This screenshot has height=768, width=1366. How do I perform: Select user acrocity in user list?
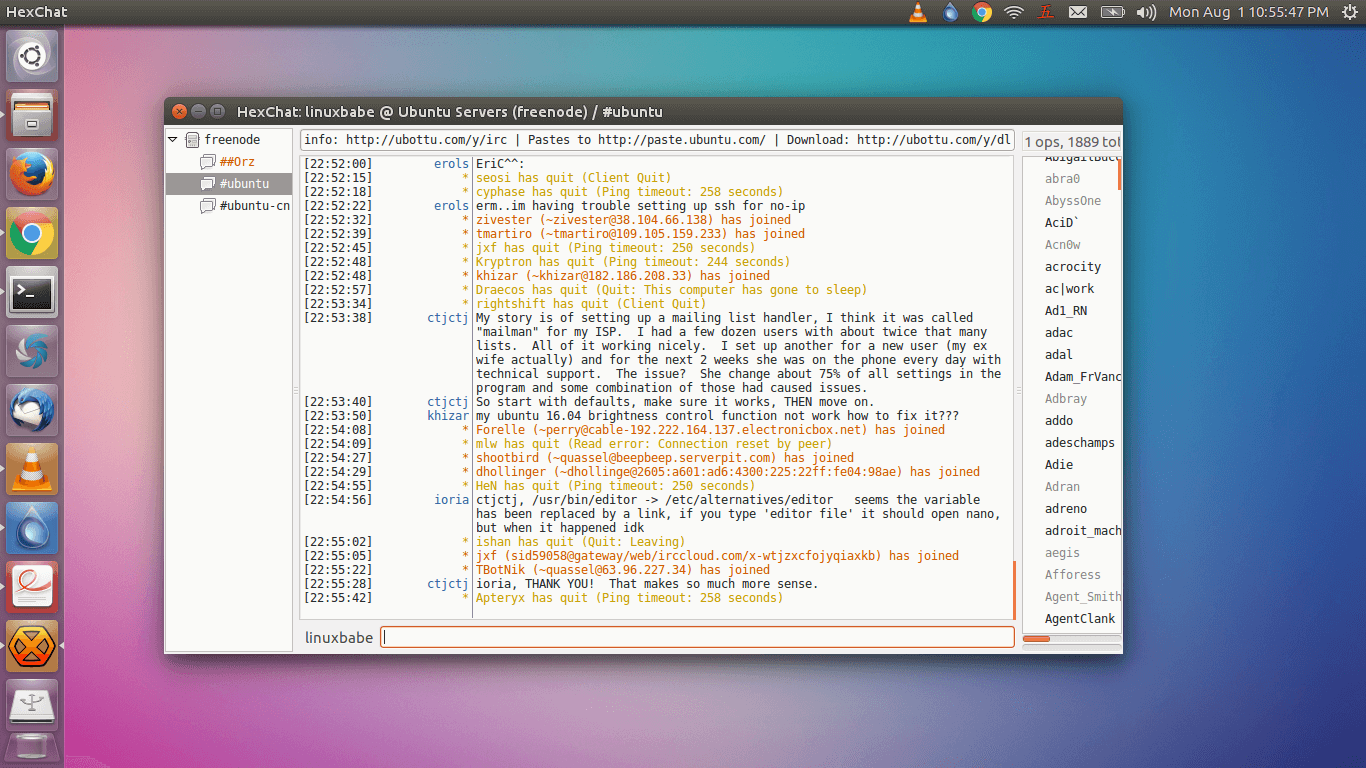[x=1072, y=267]
